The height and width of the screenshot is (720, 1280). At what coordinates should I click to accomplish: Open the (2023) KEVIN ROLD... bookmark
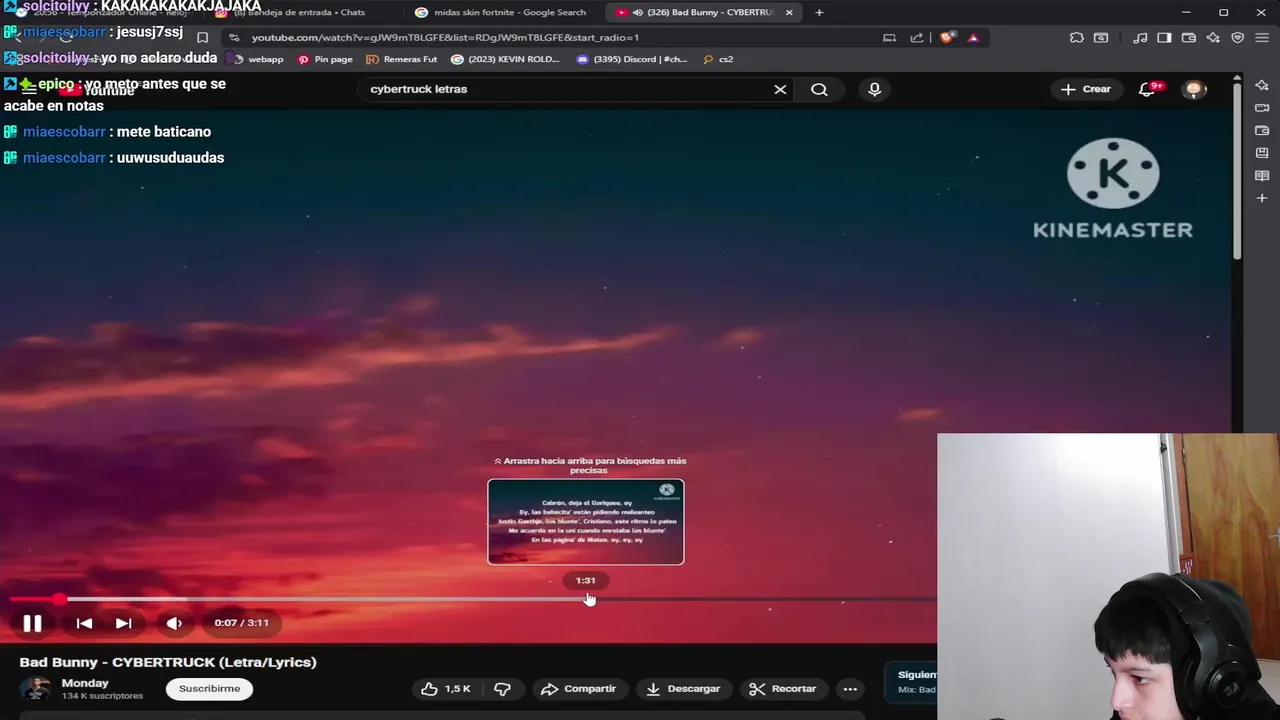505,59
